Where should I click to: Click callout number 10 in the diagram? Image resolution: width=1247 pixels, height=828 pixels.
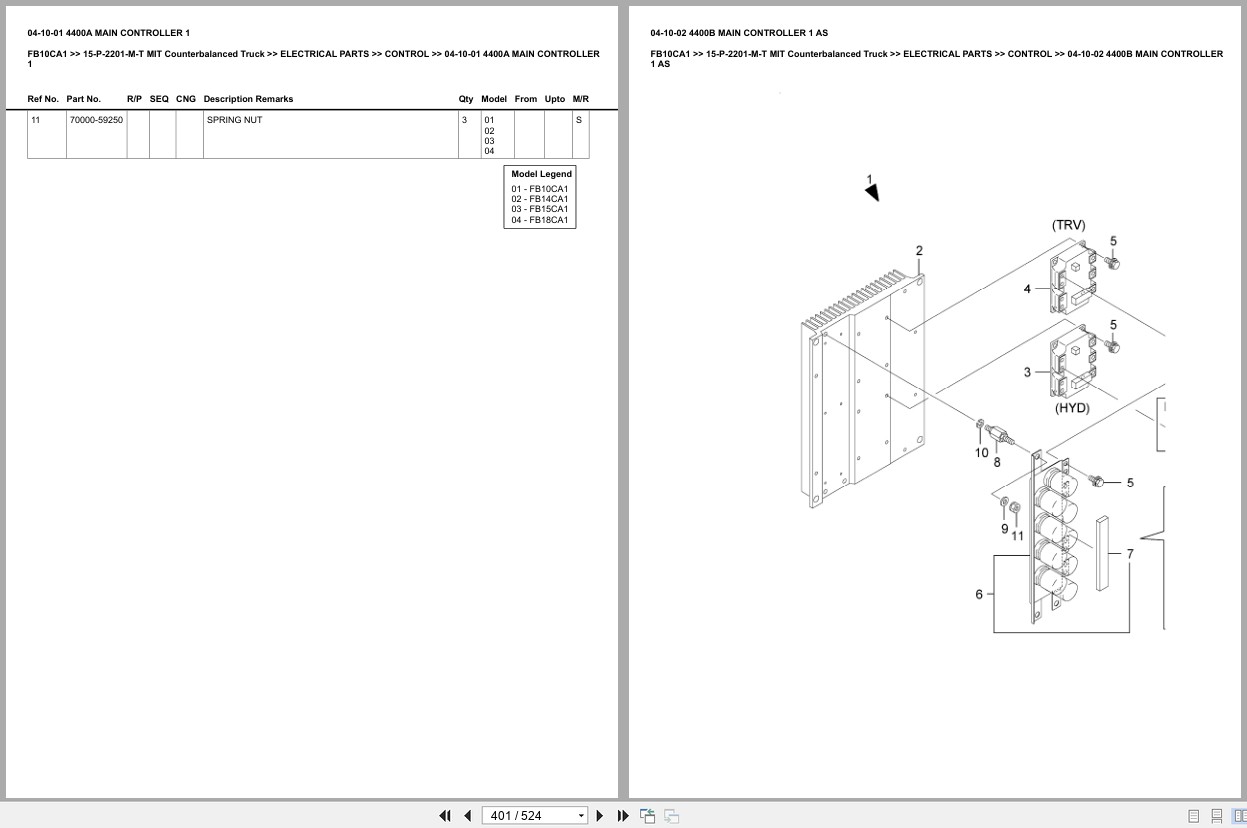[x=982, y=453]
